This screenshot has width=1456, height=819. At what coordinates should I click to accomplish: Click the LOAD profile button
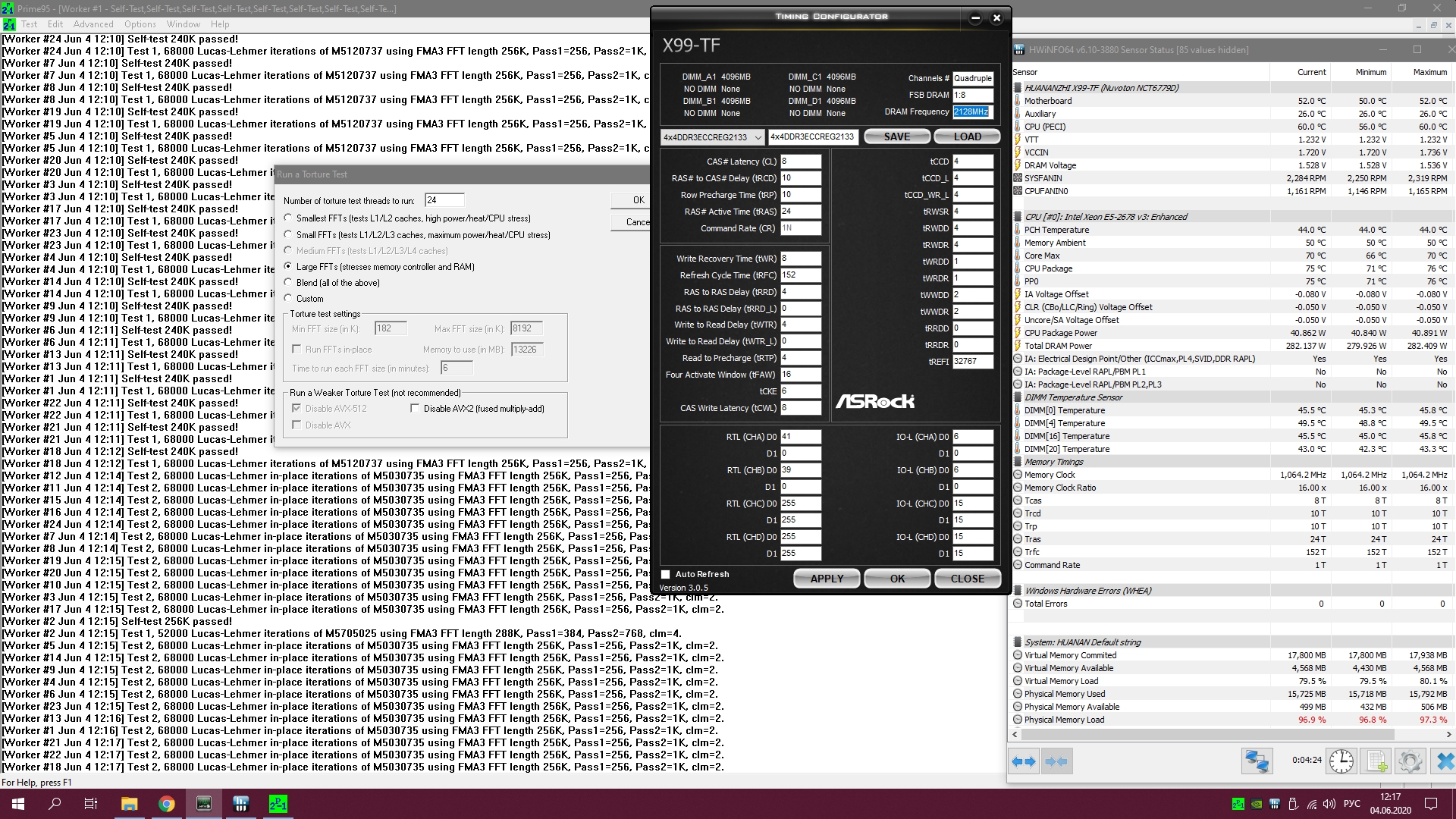[967, 136]
